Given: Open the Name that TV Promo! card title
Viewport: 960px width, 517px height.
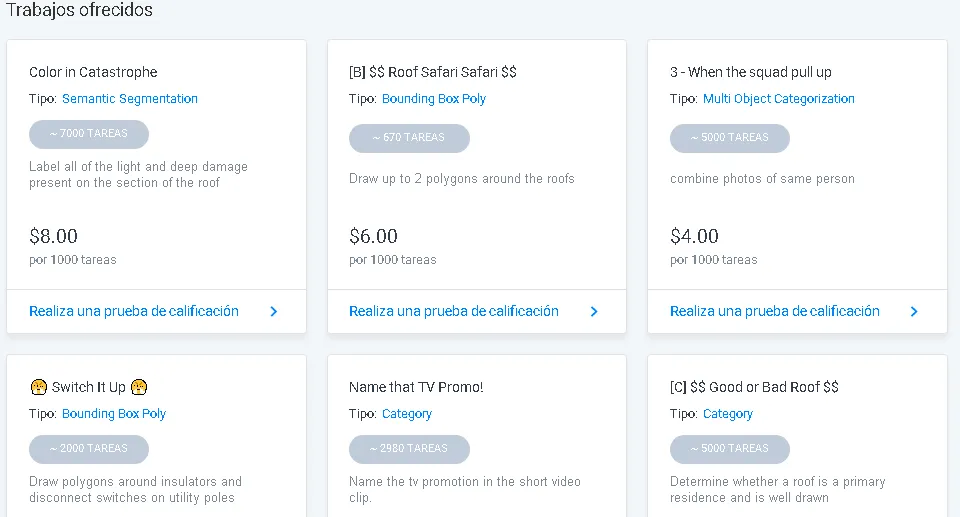Looking at the screenshot, I should [x=416, y=387].
